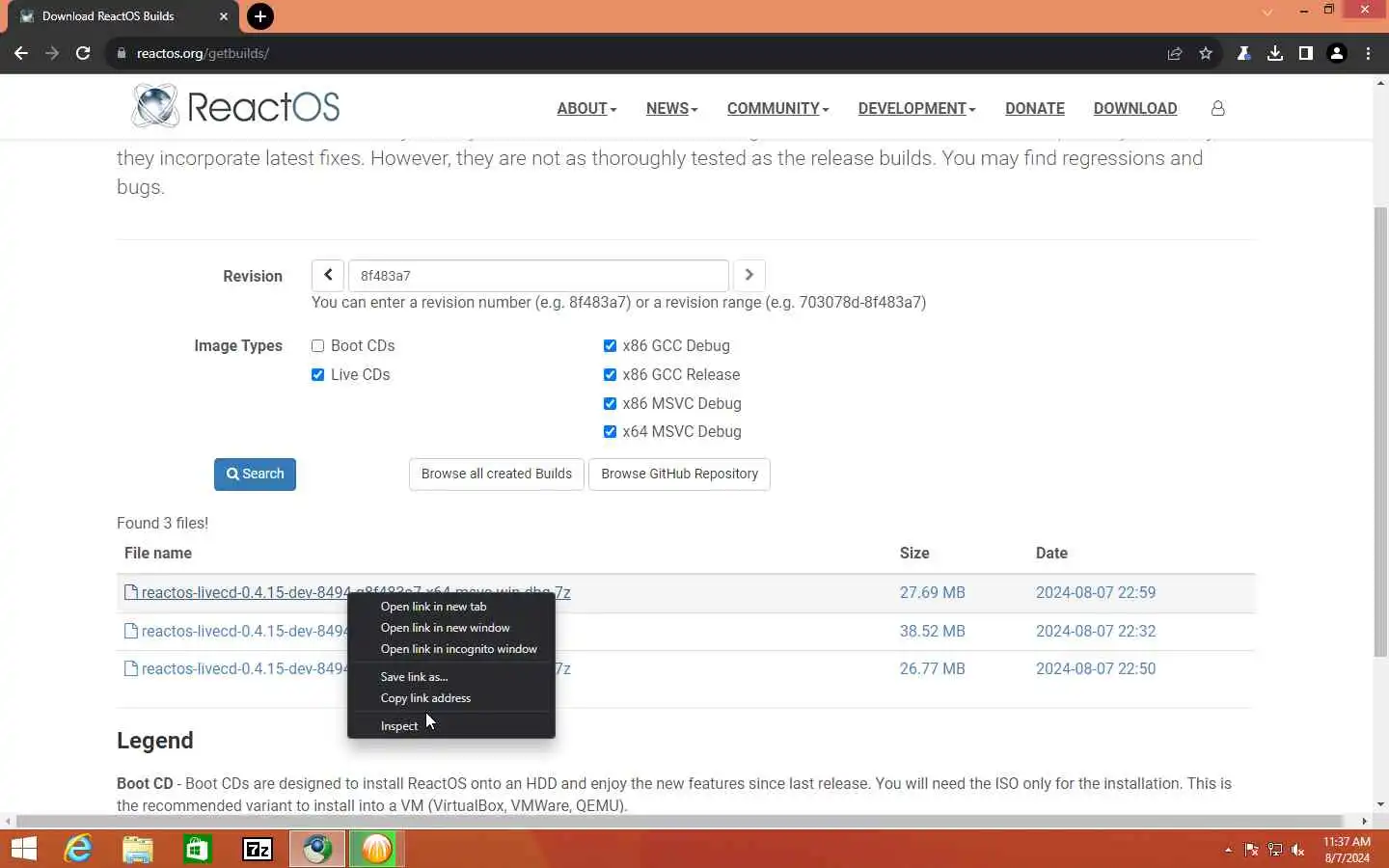Expand the ABOUT dropdown menu
The width and height of the screenshot is (1389, 868).
coord(586,108)
